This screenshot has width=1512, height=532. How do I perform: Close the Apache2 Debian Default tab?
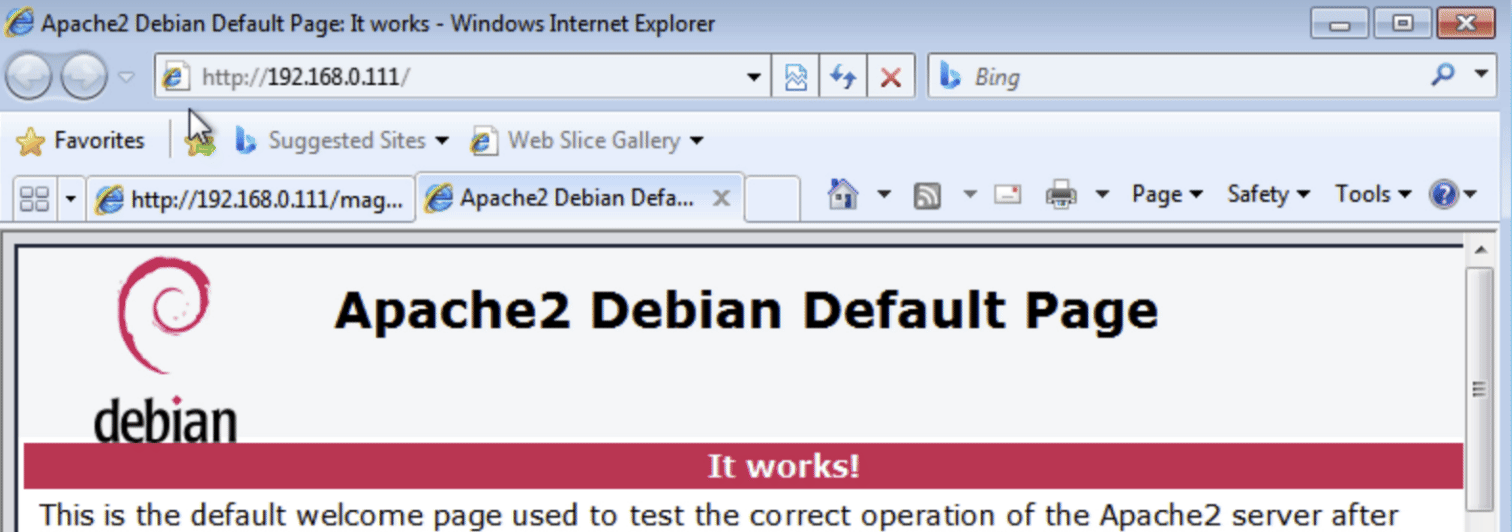[720, 198]
